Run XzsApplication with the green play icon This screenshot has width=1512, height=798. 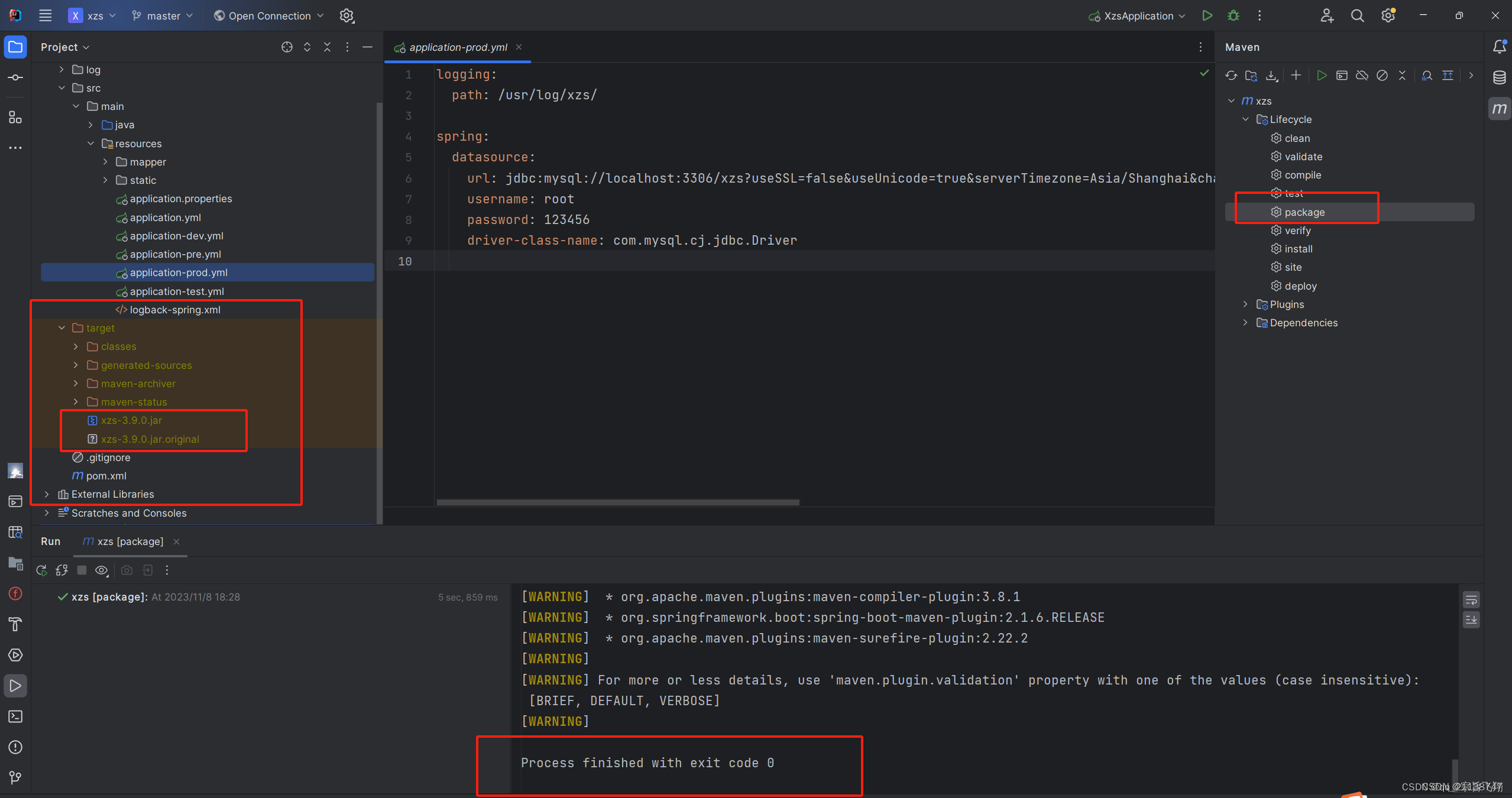point(1207,16)
